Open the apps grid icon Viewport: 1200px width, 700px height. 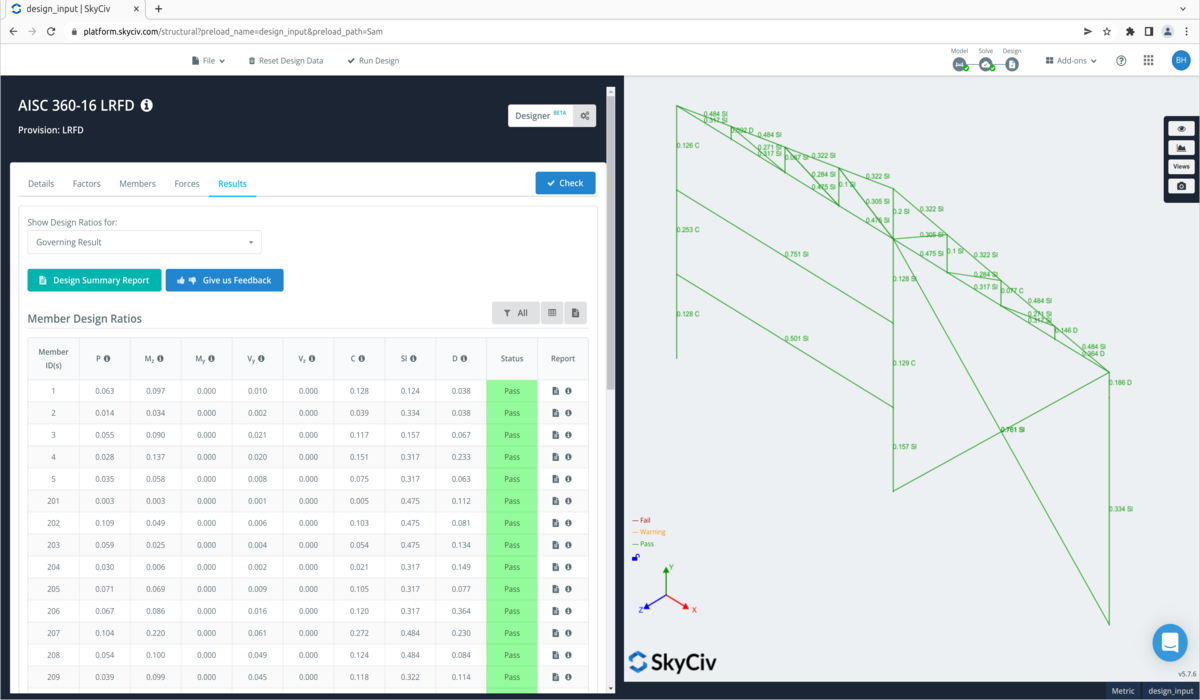(x=1148, y=61)
